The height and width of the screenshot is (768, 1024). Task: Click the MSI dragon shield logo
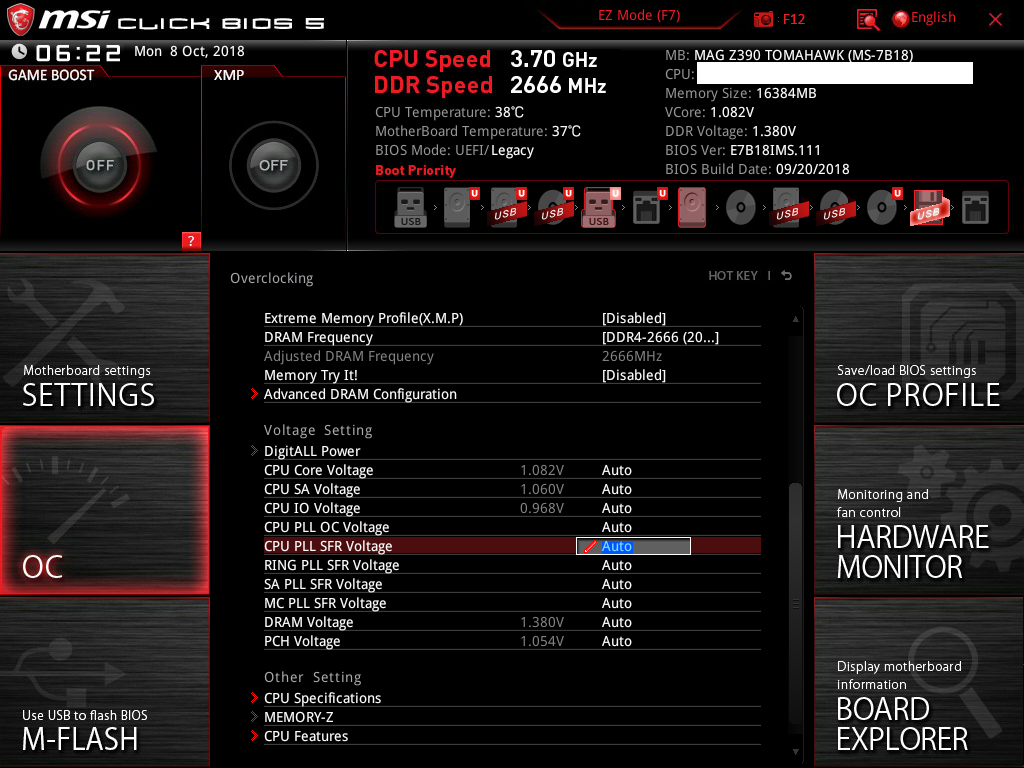(x=20, y=20)
